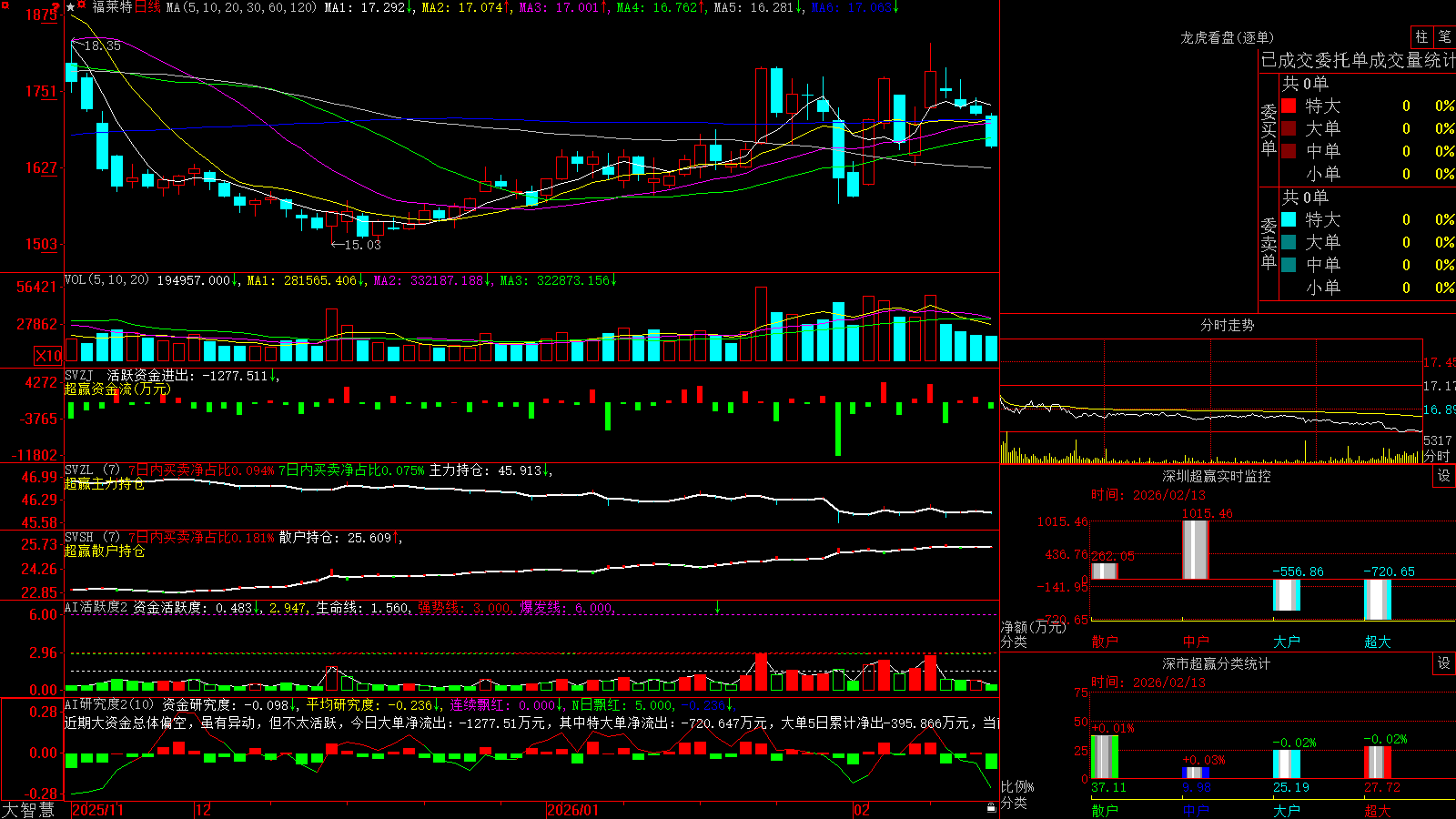This screenshot has height=819, width=1456.
Task: Open 设 settings for 深圳超赢实时监控
Action: pos(1444,476)
